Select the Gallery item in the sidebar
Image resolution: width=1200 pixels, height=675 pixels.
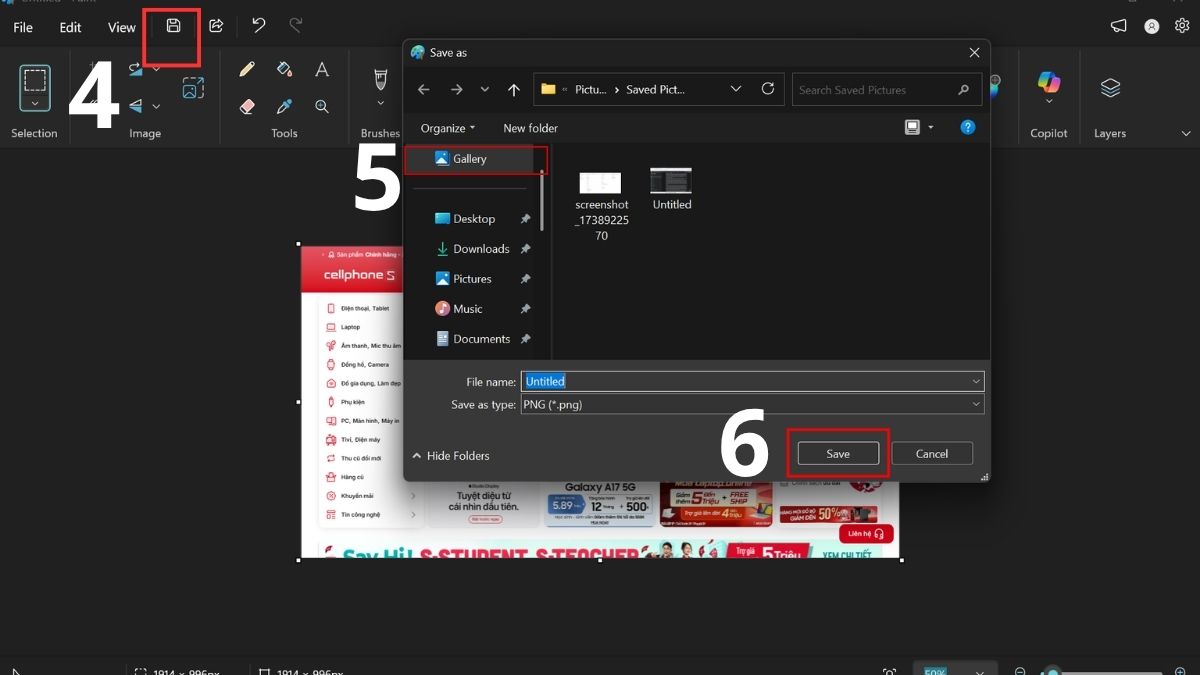(468, 158)
